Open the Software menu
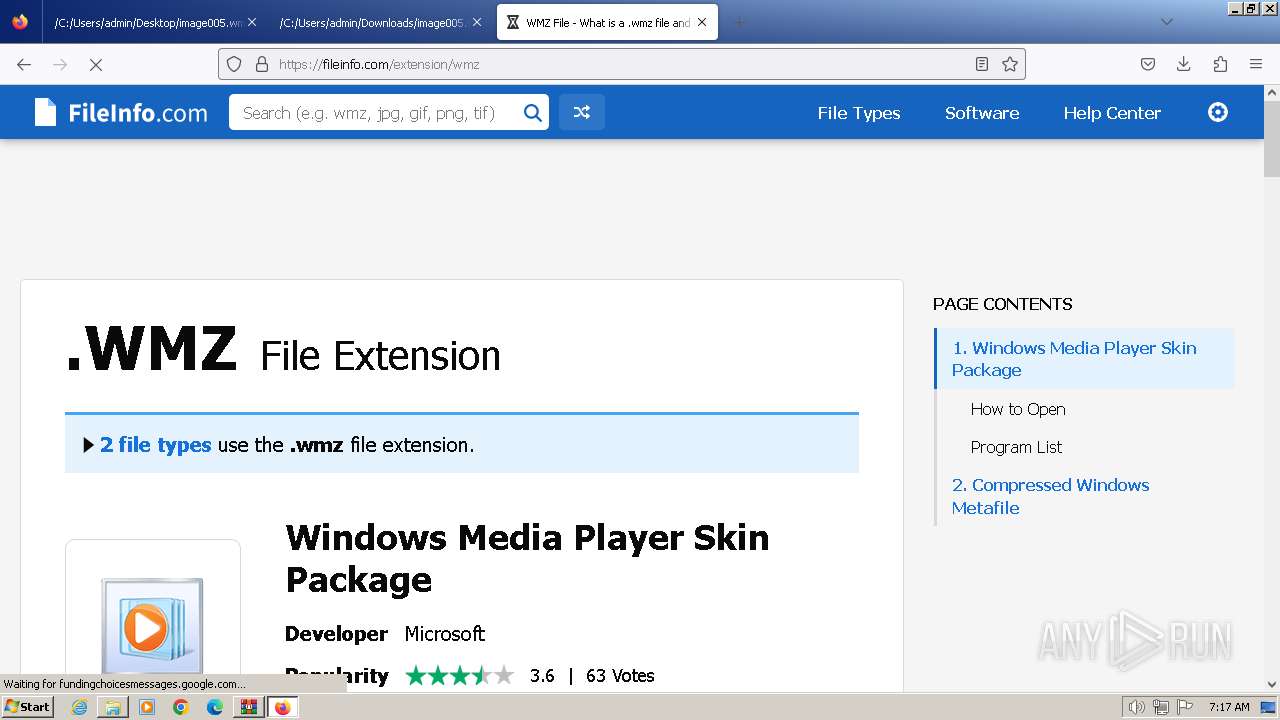The height and width of the screenshot is (720, 1280). (x=982, y=113)
